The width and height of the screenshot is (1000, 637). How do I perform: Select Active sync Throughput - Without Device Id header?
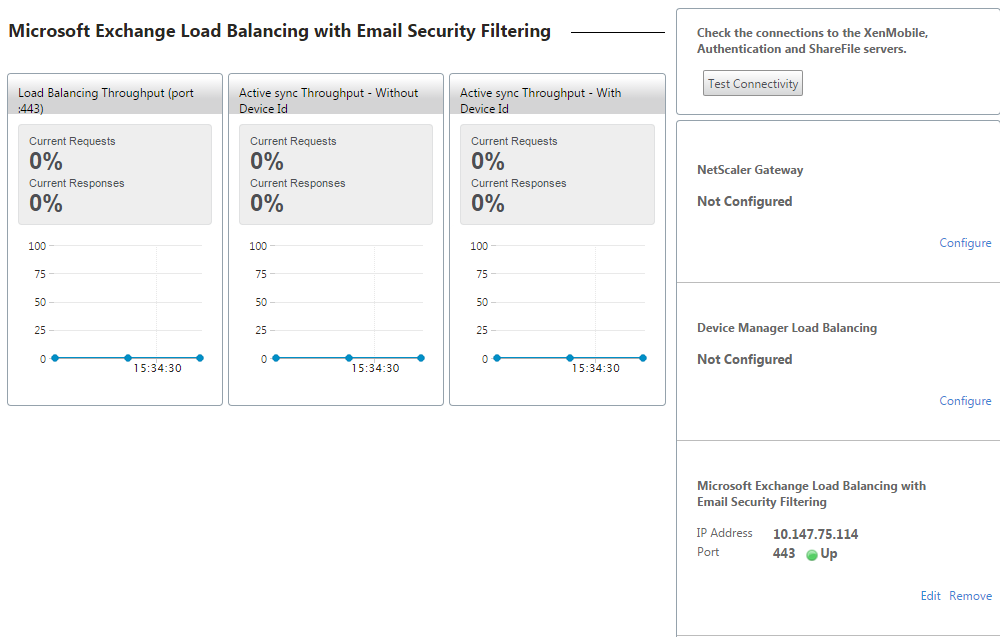click(x=335, y=97)
